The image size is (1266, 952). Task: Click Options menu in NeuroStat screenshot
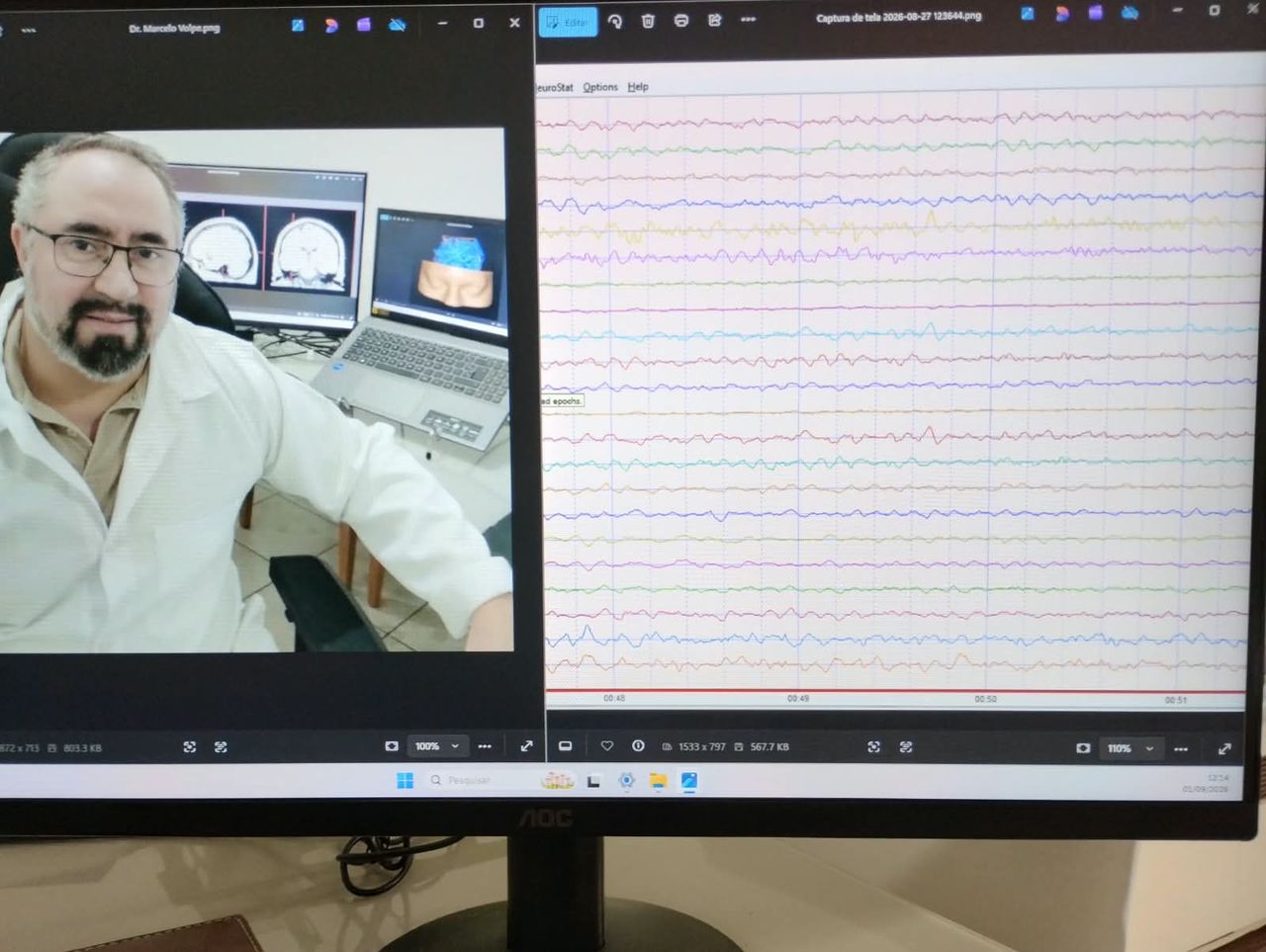[x=600, y=87]
